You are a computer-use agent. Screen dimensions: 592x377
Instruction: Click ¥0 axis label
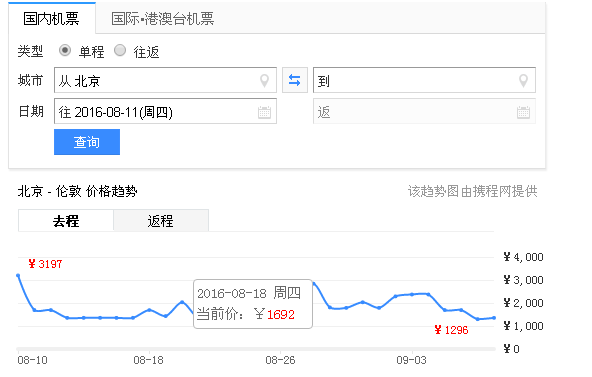(x=512, y=349)
